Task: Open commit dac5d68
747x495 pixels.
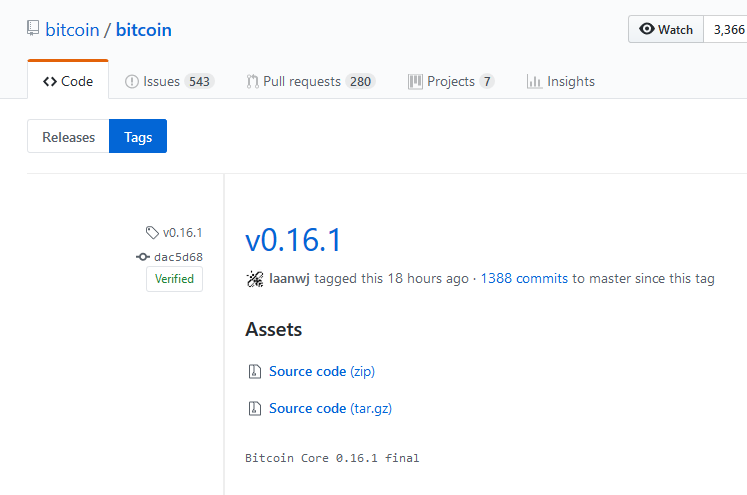Action: [178, 257]
